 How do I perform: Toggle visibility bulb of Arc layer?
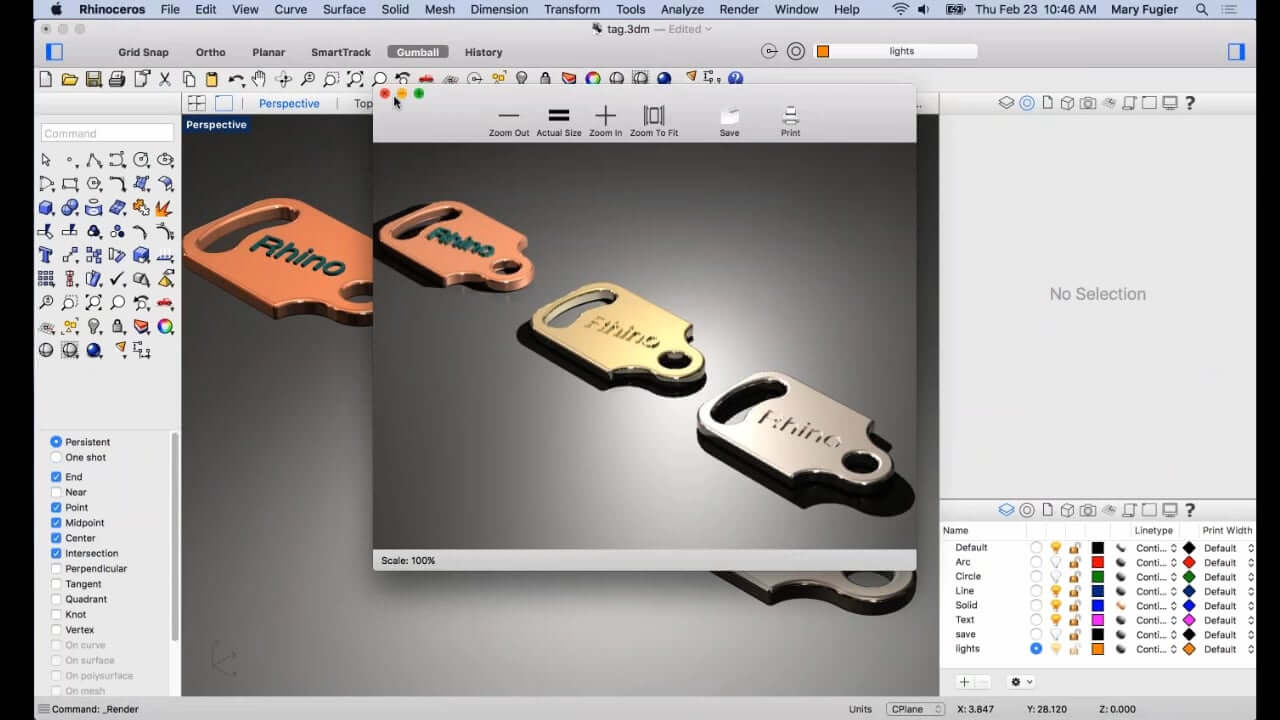tap(1055, 562)
